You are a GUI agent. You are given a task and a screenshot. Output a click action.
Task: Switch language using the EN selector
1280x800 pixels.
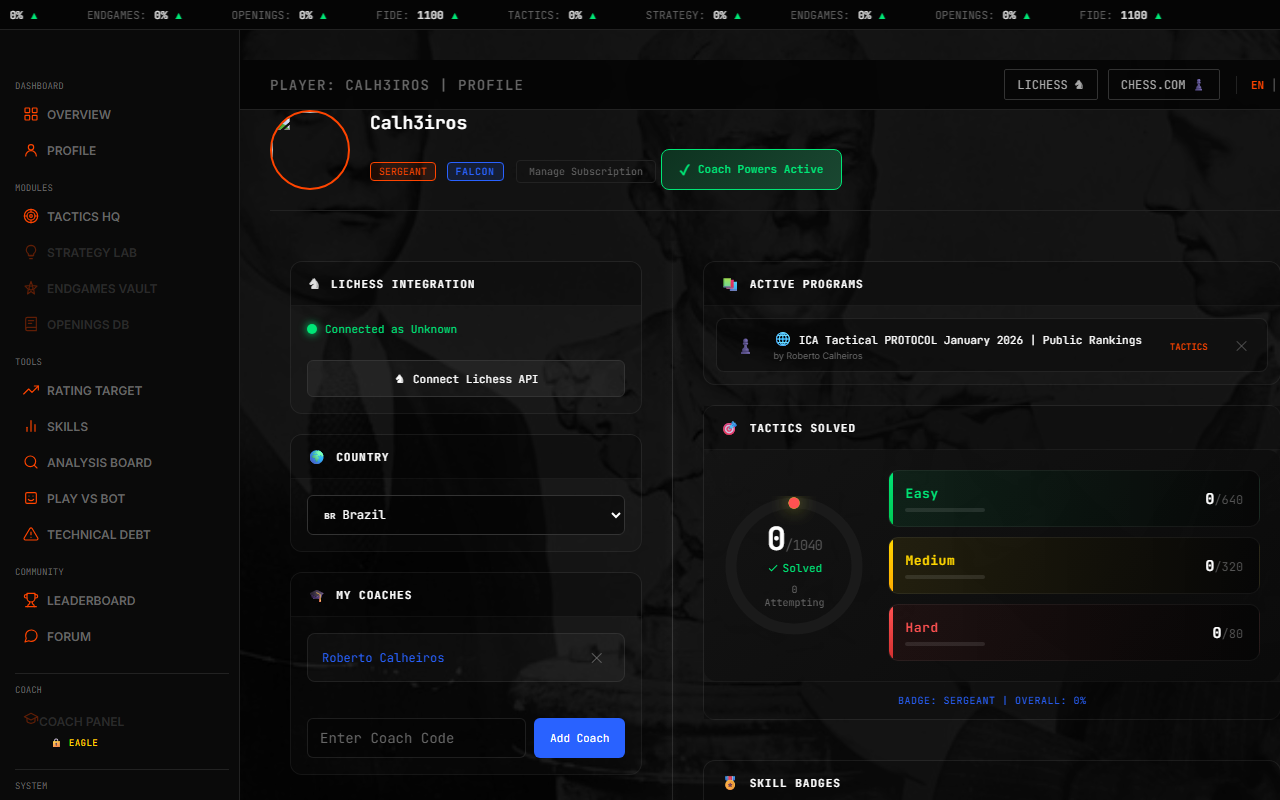pos(1257,85)
